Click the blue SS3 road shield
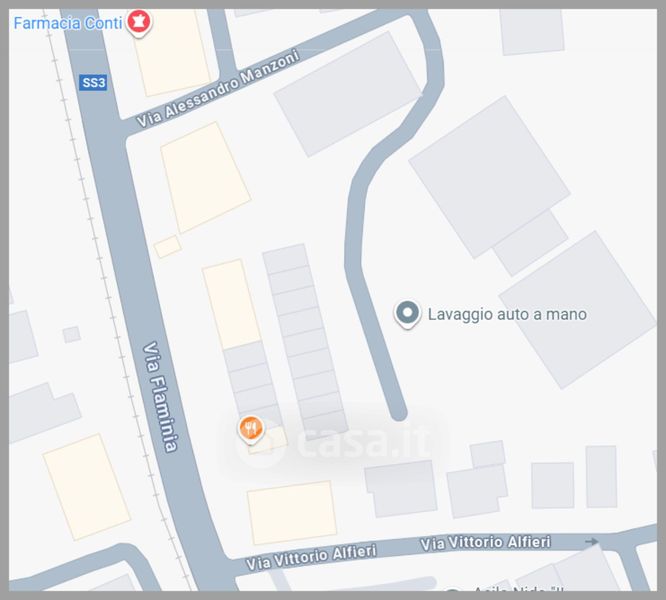Image resolution: width=666 pixels, height=600 pixels. pyautogui.click(x=93, y=82)
